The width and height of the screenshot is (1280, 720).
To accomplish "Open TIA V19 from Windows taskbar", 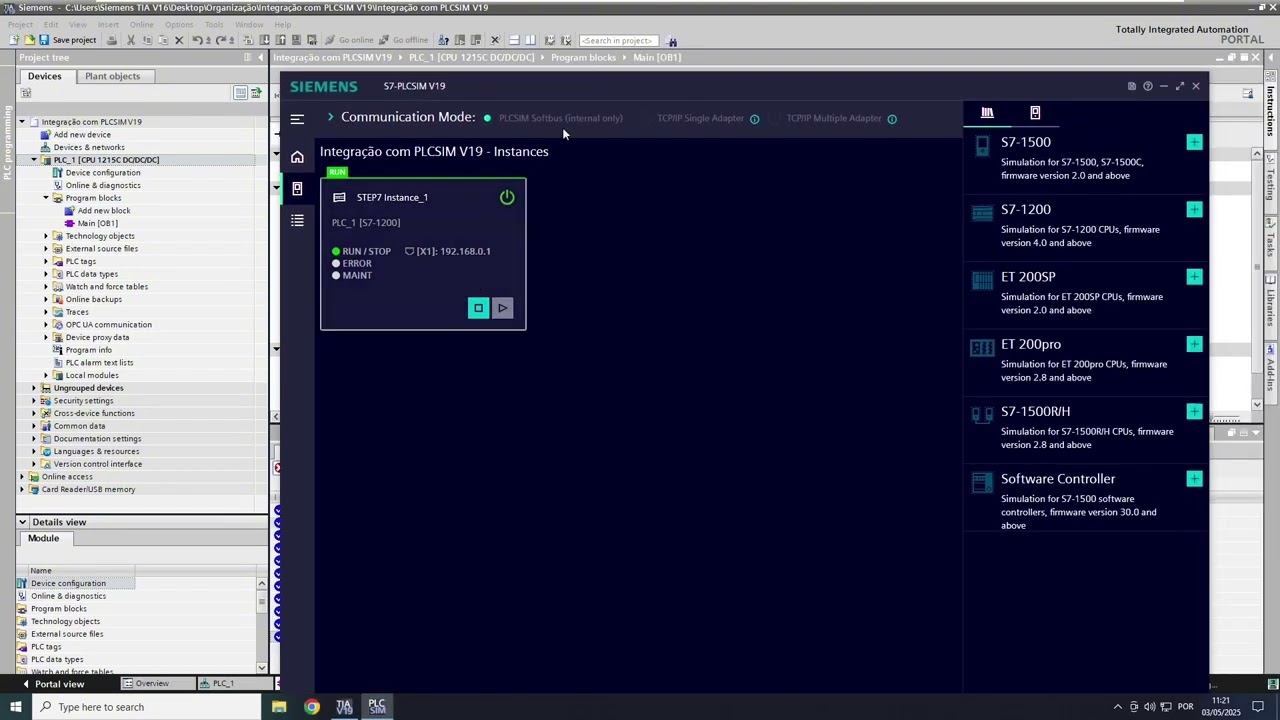I will pyautogui.click(x=344, y=707).
